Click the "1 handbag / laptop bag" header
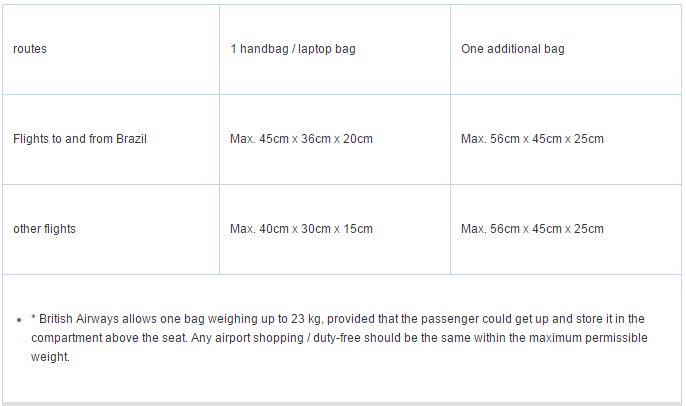686x406 pixels. (x=292, y=49)
